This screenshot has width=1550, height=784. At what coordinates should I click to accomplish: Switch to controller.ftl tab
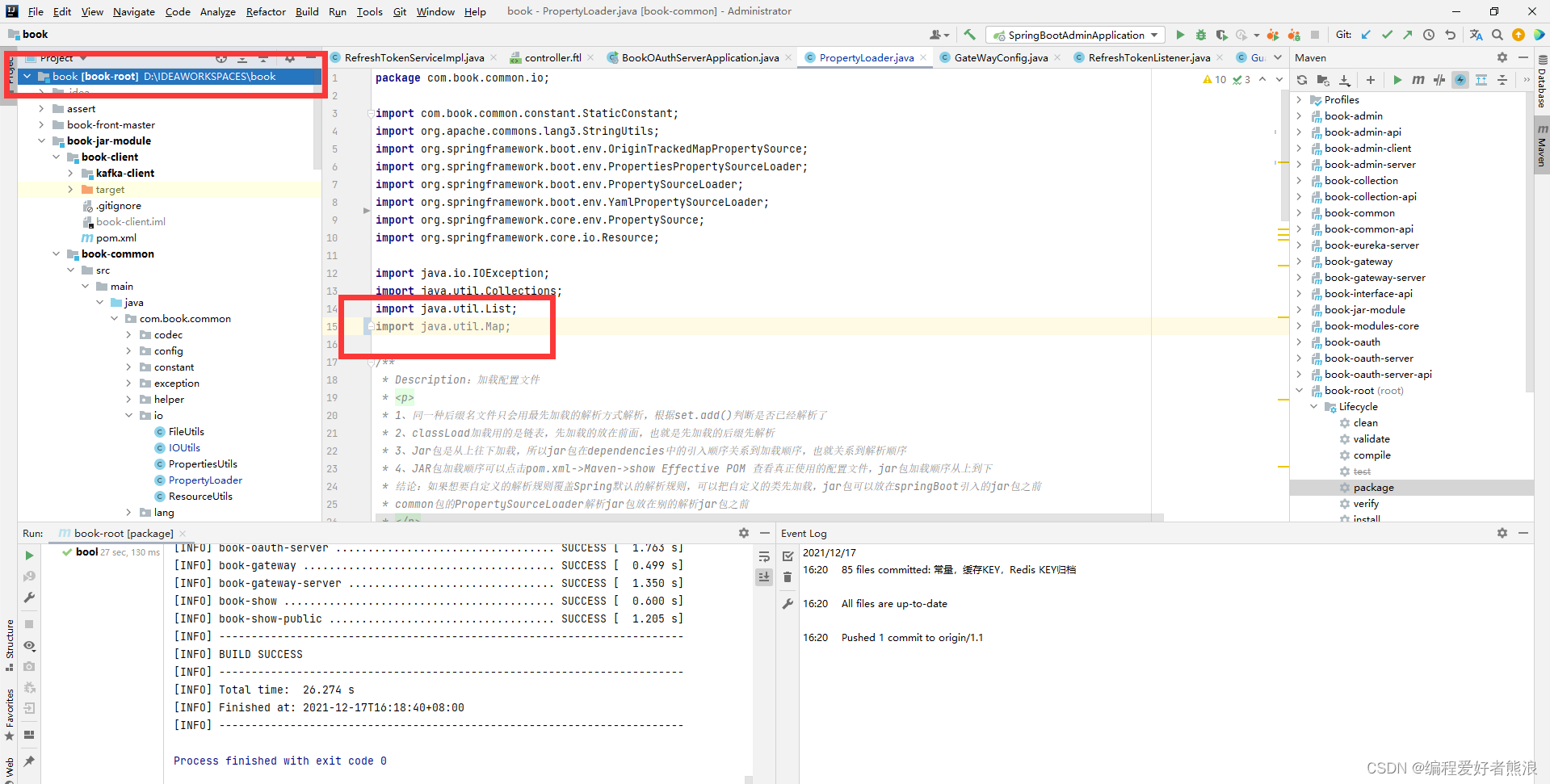tap(552, 57)
